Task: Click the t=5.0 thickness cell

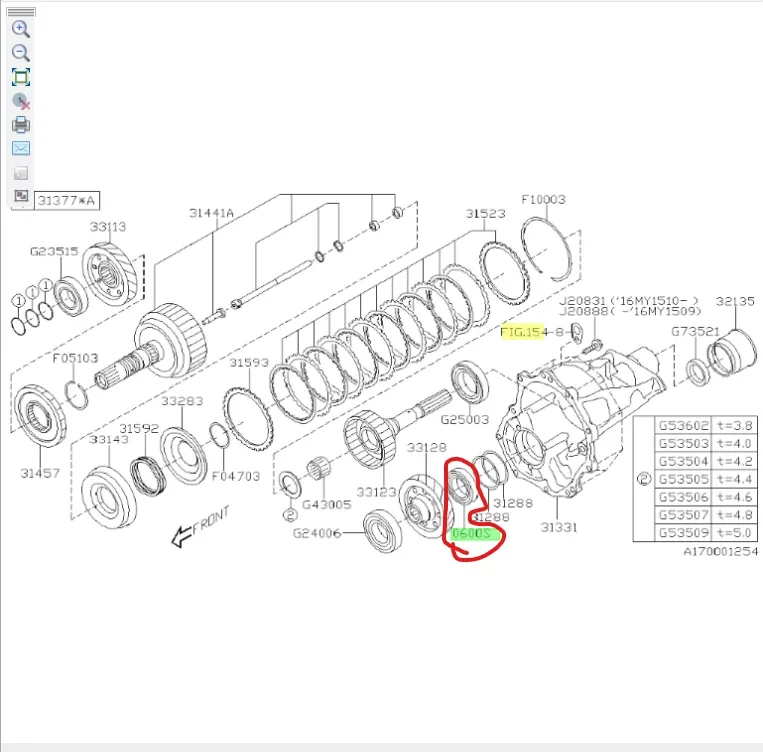Action: click(x=734, y=533)
